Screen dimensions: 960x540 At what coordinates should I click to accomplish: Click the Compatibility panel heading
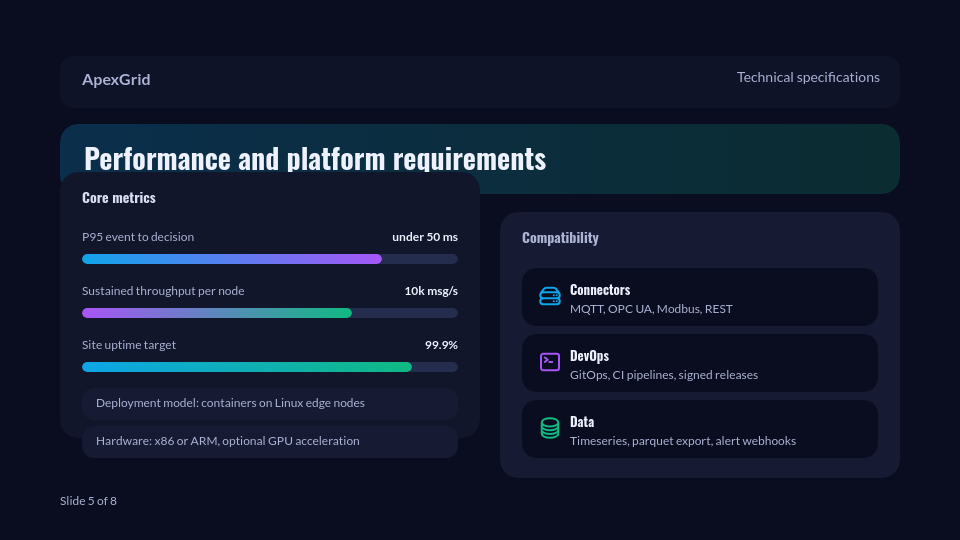[x=560, y=238]
